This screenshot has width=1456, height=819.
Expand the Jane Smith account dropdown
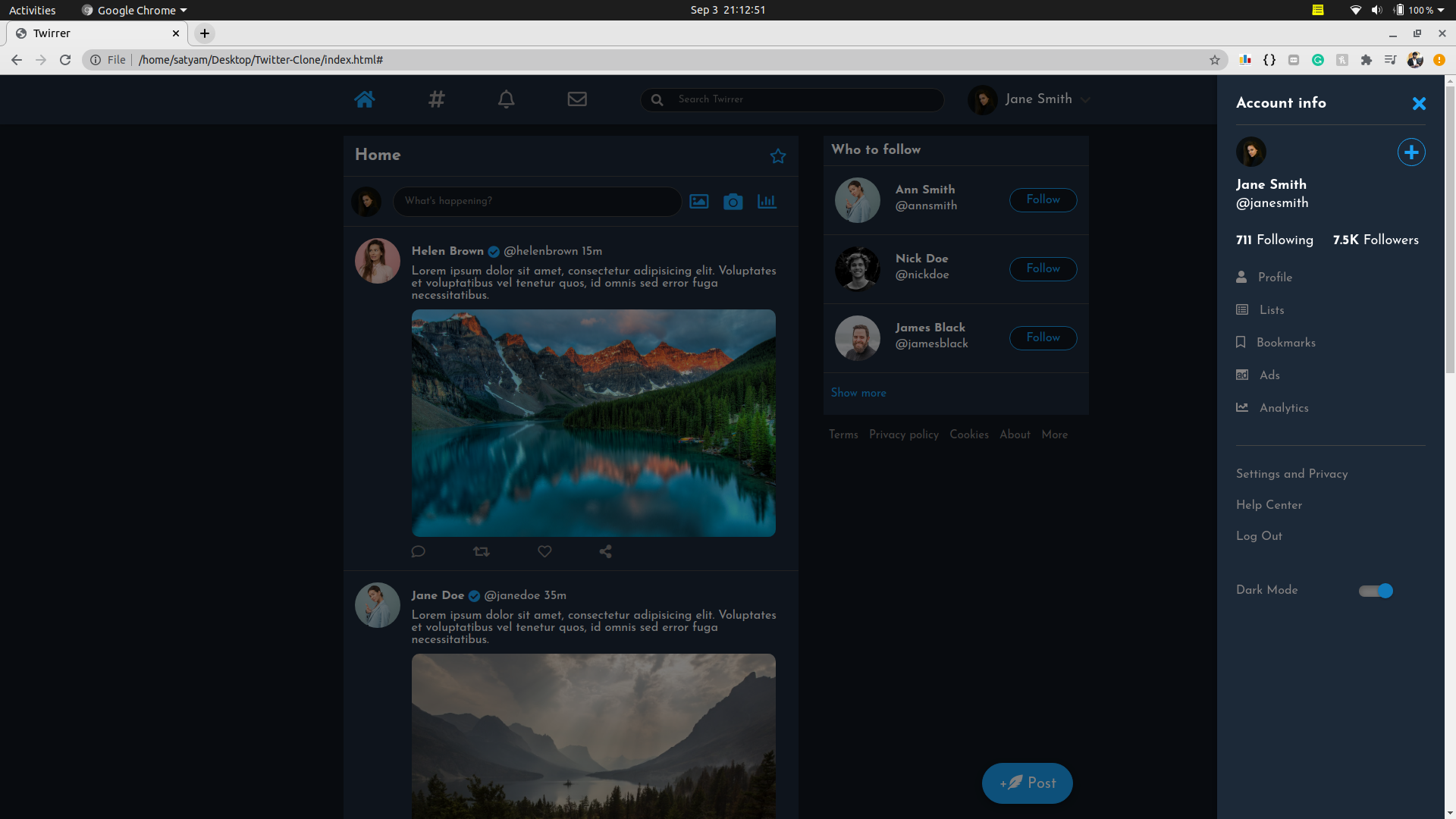pyautogui.click(x=1086, y=99)
